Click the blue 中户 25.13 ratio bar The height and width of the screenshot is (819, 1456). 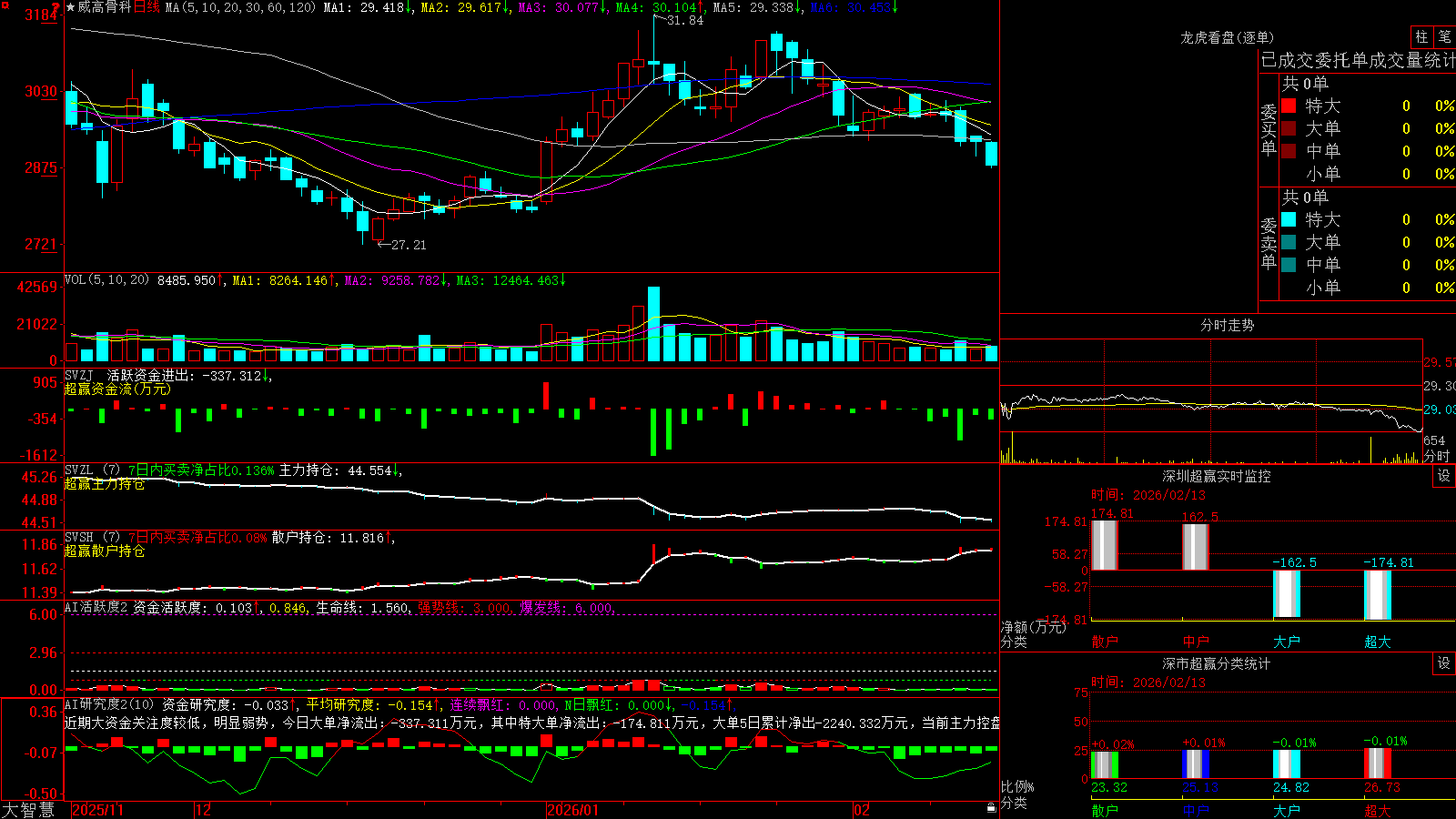click(x=1196, y=763)
